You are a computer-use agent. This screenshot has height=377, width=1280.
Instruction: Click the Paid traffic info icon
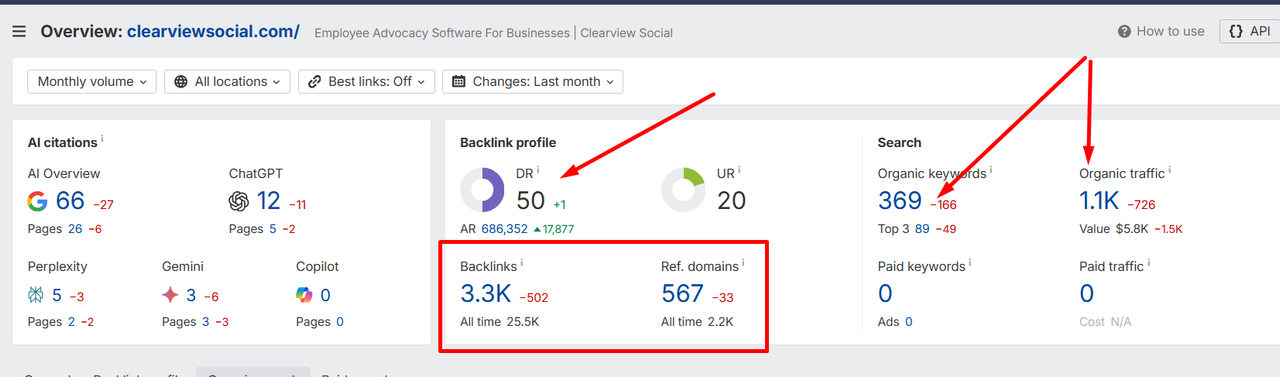pyautogui.click(x=1149, y=263)
